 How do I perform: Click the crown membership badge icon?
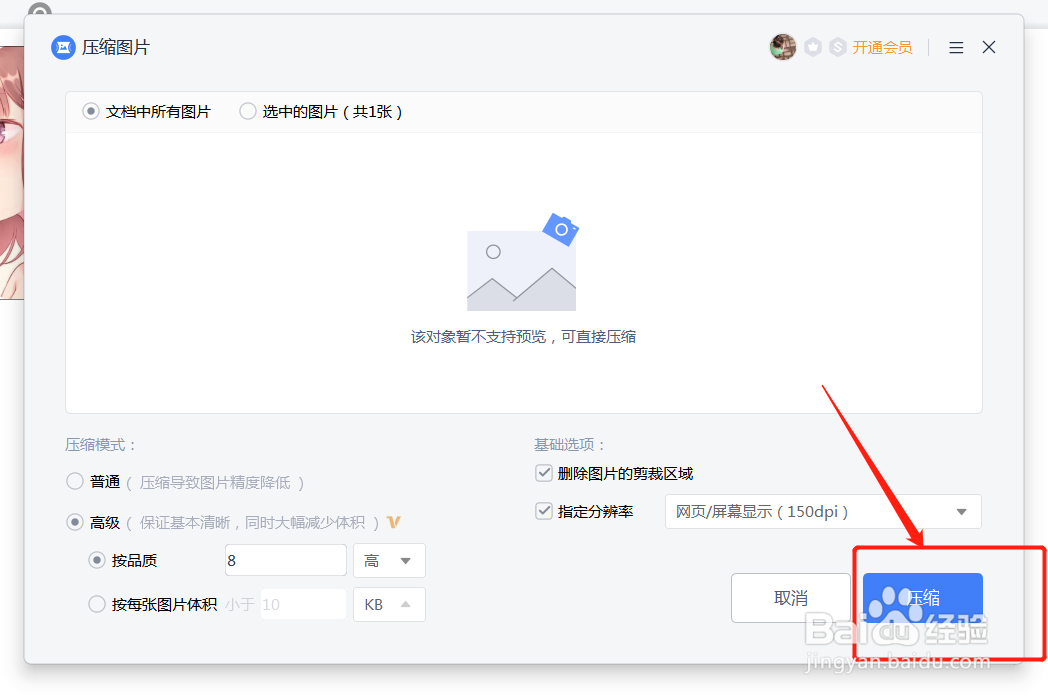click(x=811, y=47)
